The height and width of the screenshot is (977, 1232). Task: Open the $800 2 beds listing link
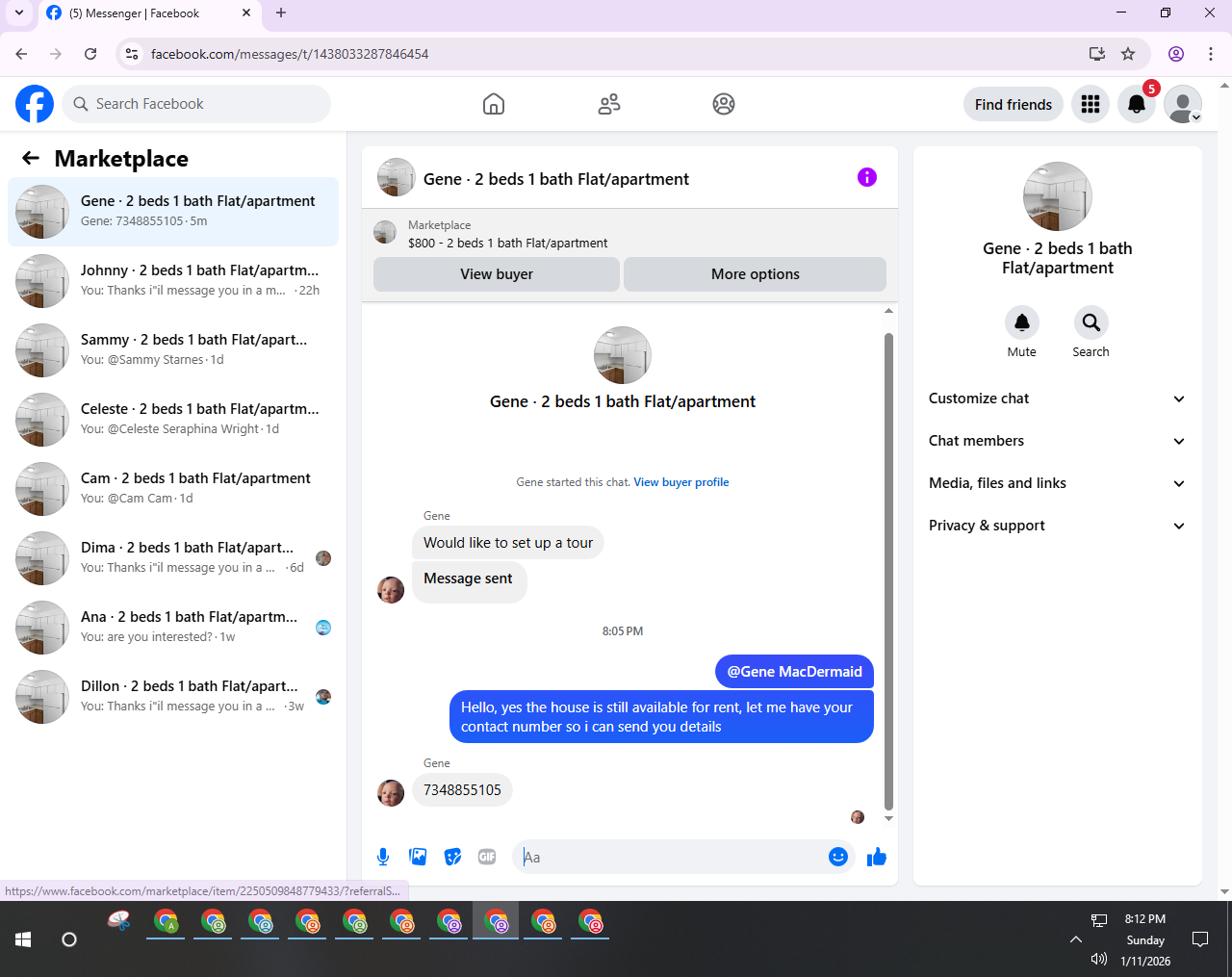click(x=507, y=244)
